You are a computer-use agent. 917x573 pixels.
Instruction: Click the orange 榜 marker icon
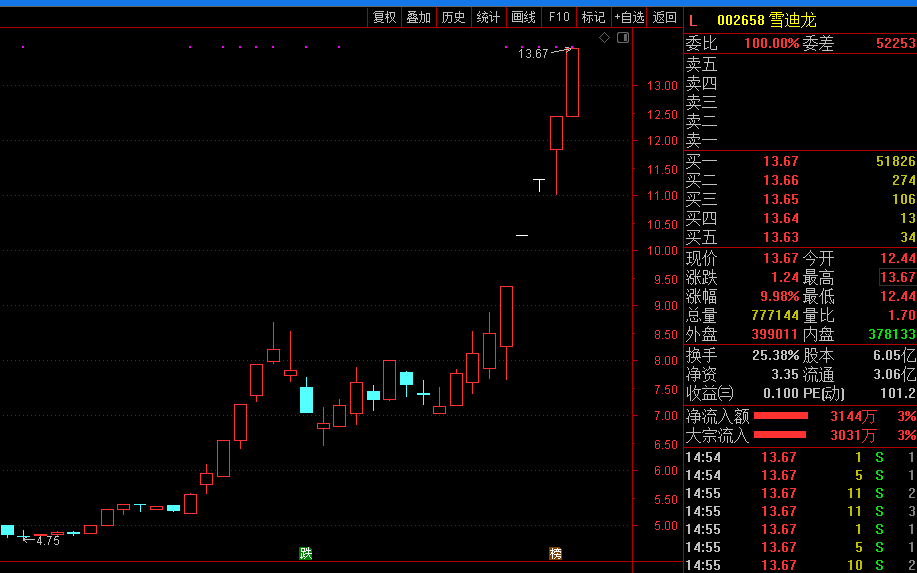pyautogui.click(x=555, y=553)
